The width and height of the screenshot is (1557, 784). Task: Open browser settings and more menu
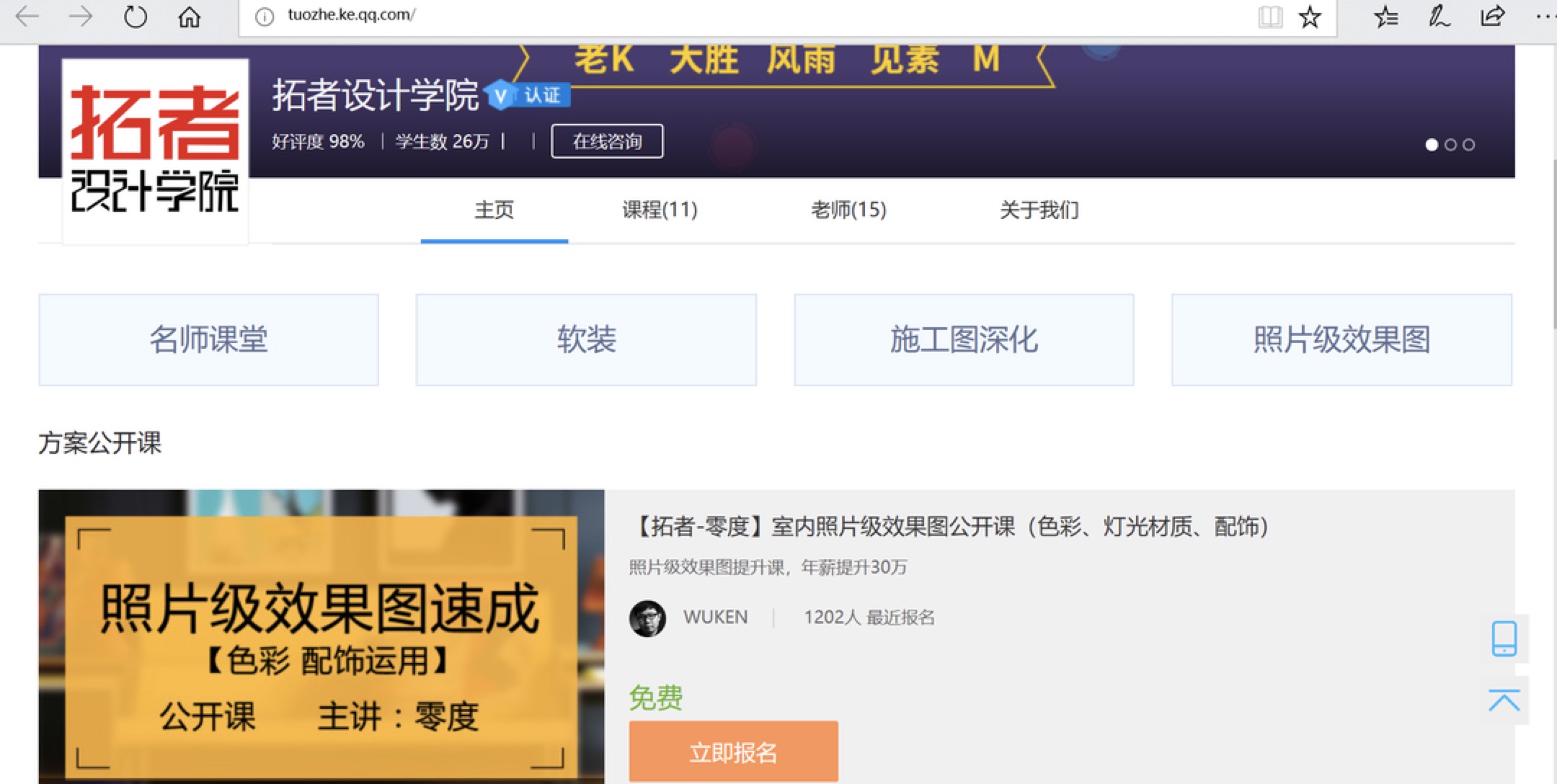click(1545, 16)
